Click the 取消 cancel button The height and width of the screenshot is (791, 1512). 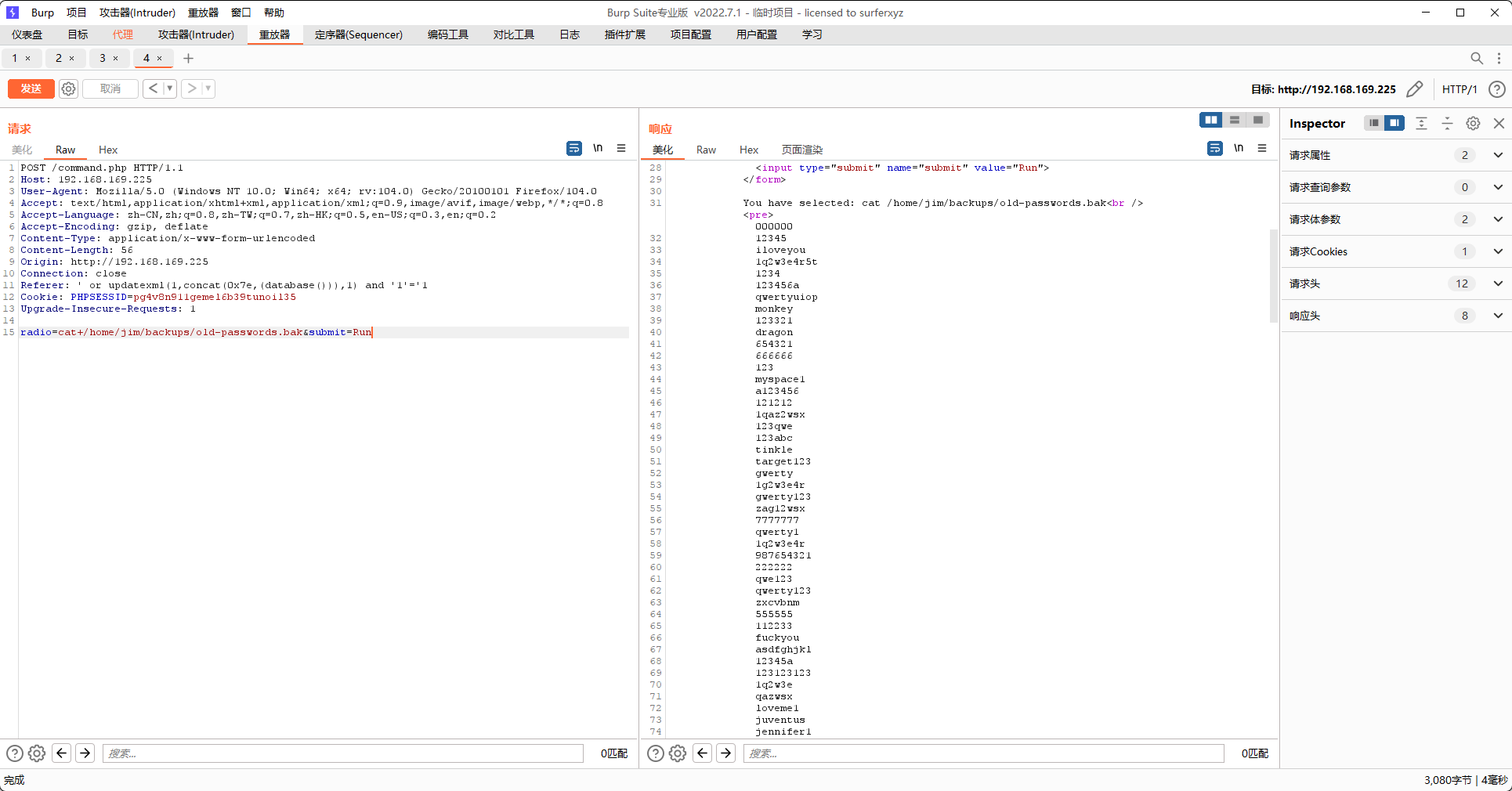click(110, 88)
